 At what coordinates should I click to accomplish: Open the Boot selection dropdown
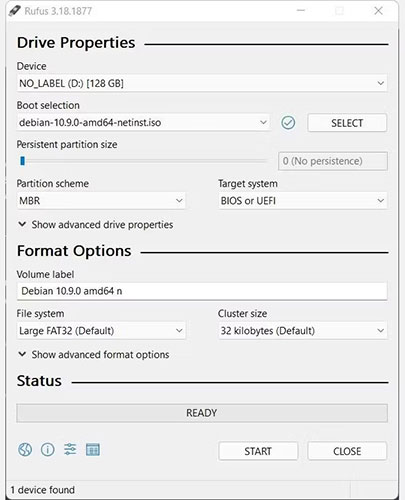click(143, 123)
